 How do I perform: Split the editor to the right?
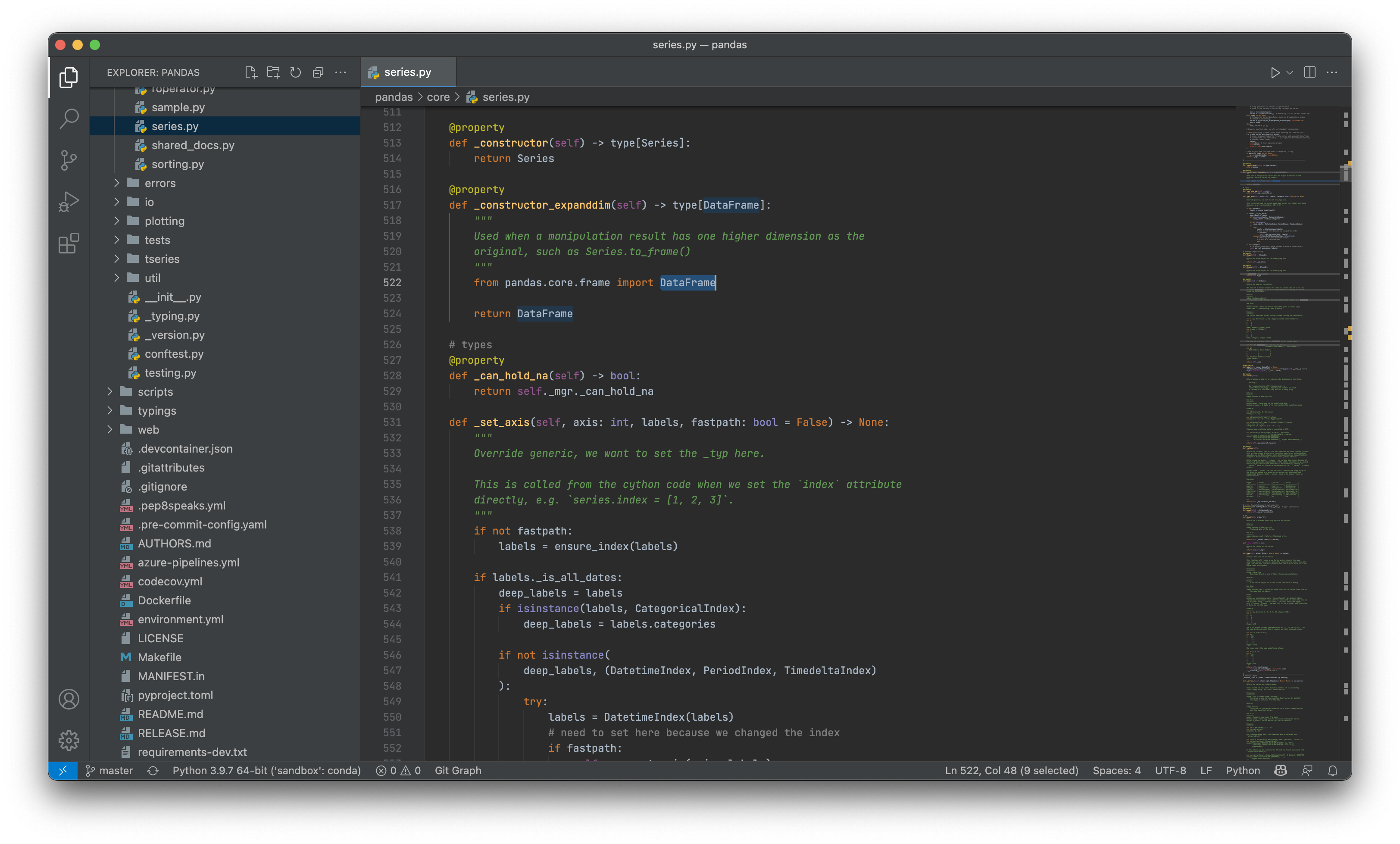click(x=1309, y=72)
